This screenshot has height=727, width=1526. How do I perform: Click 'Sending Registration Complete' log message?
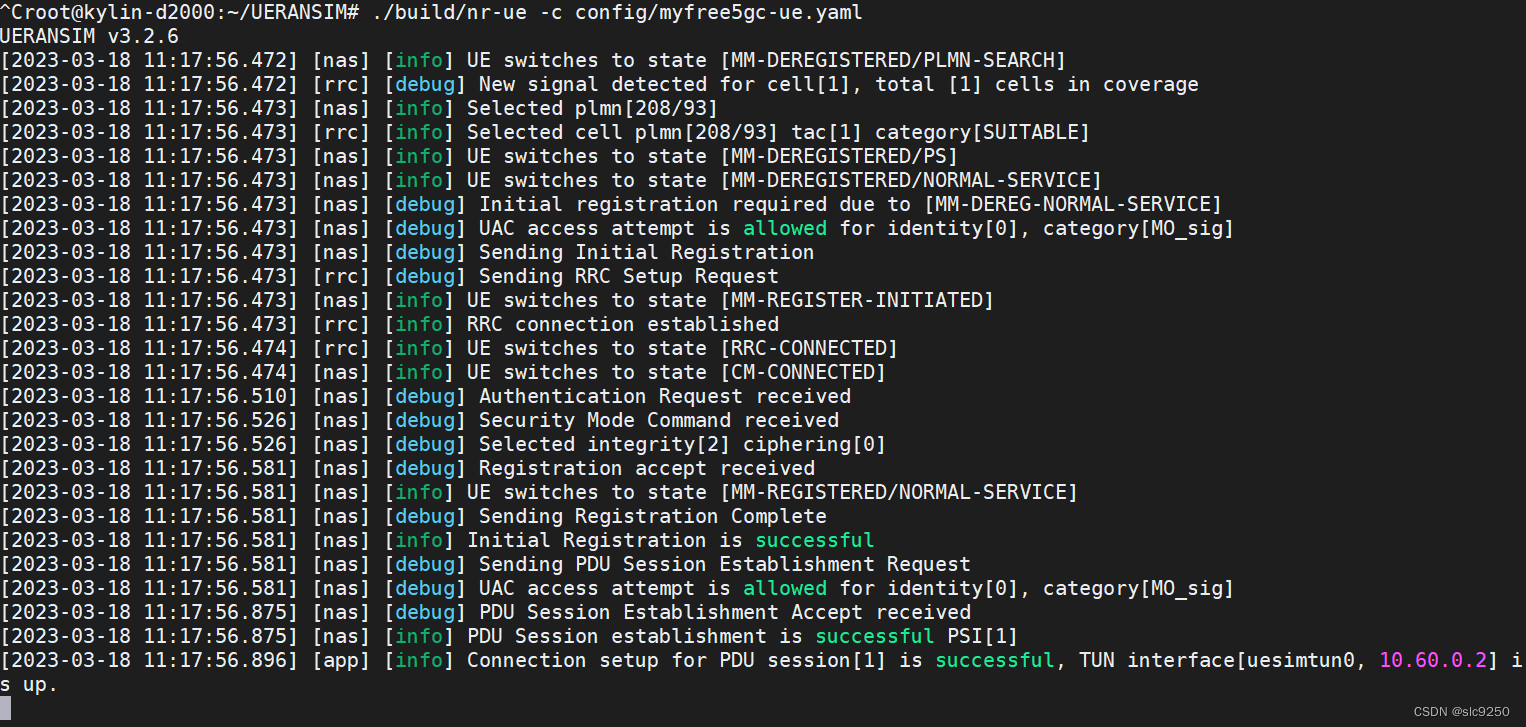(x=652, y=516)
